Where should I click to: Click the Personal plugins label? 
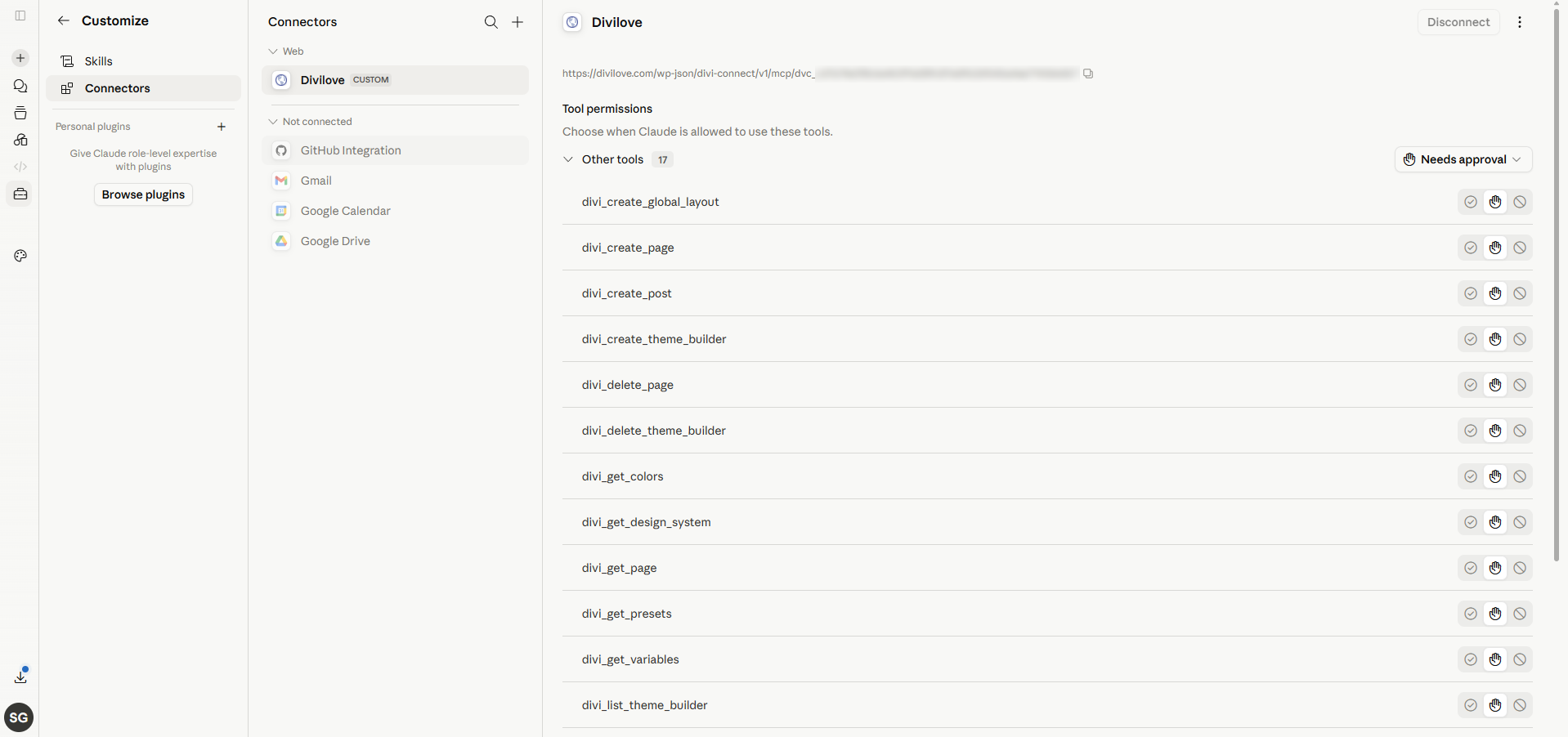92,127
